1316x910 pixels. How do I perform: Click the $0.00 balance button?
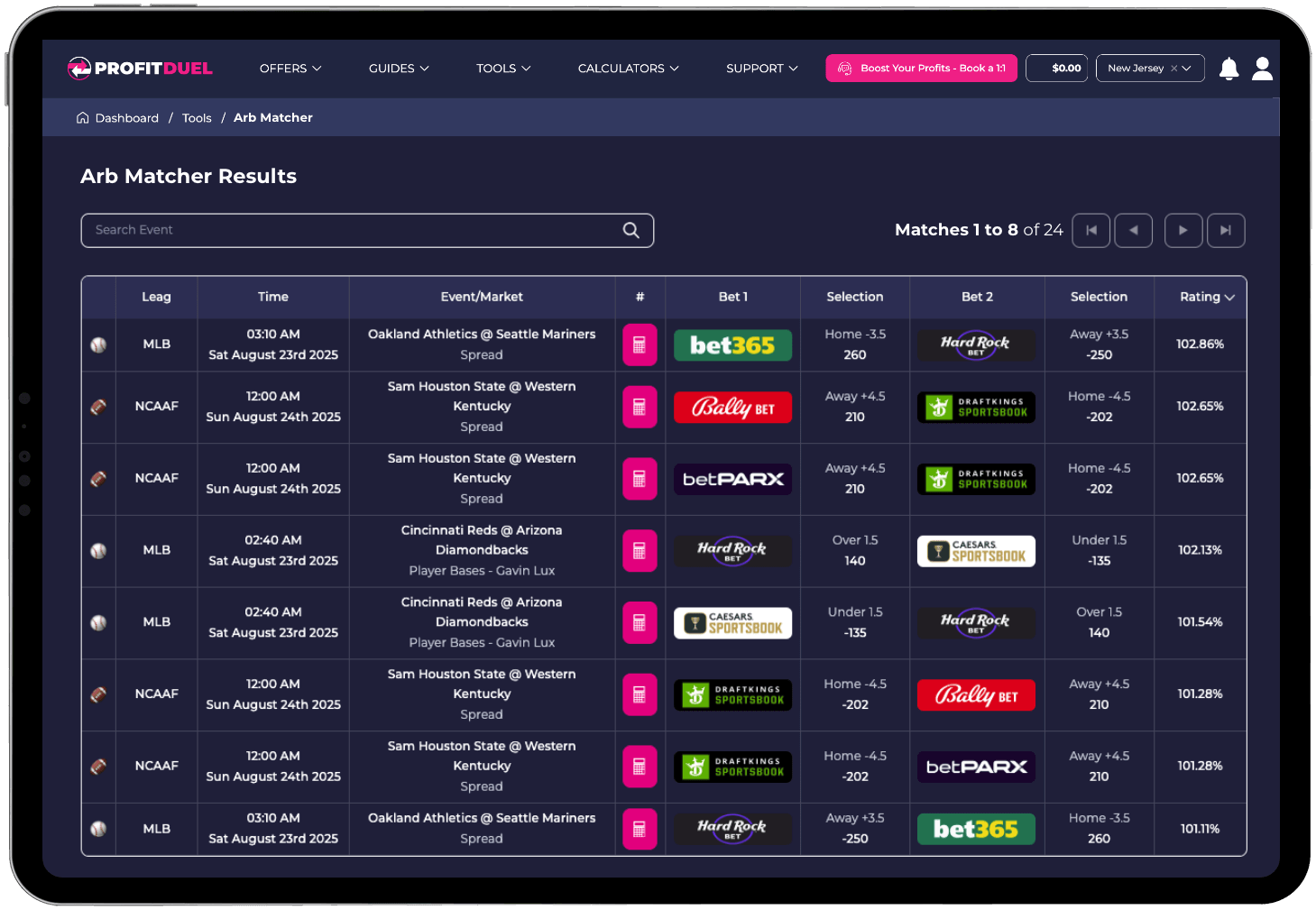tap(1057, 69)
